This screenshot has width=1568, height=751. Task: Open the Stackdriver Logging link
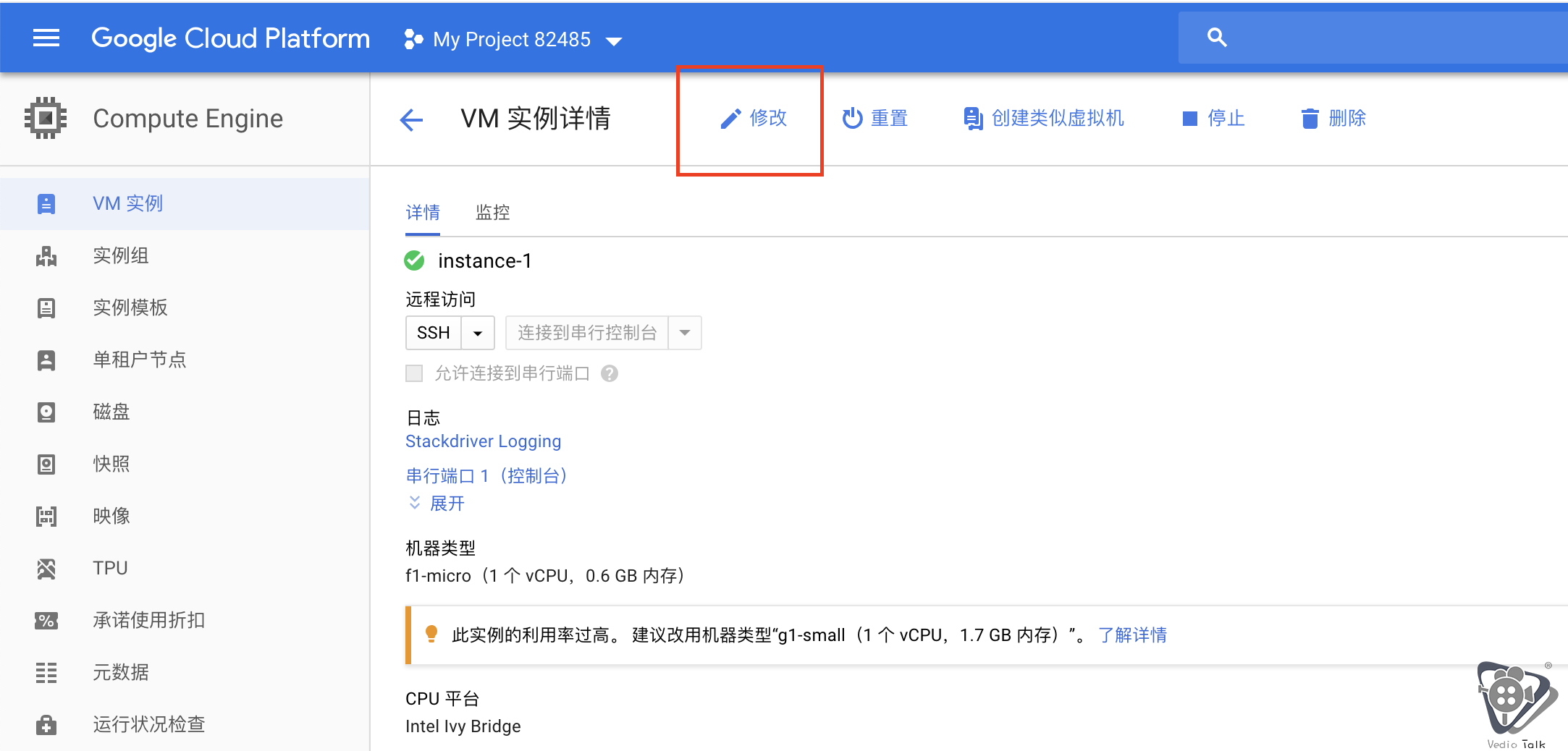(x=483, y=441)
